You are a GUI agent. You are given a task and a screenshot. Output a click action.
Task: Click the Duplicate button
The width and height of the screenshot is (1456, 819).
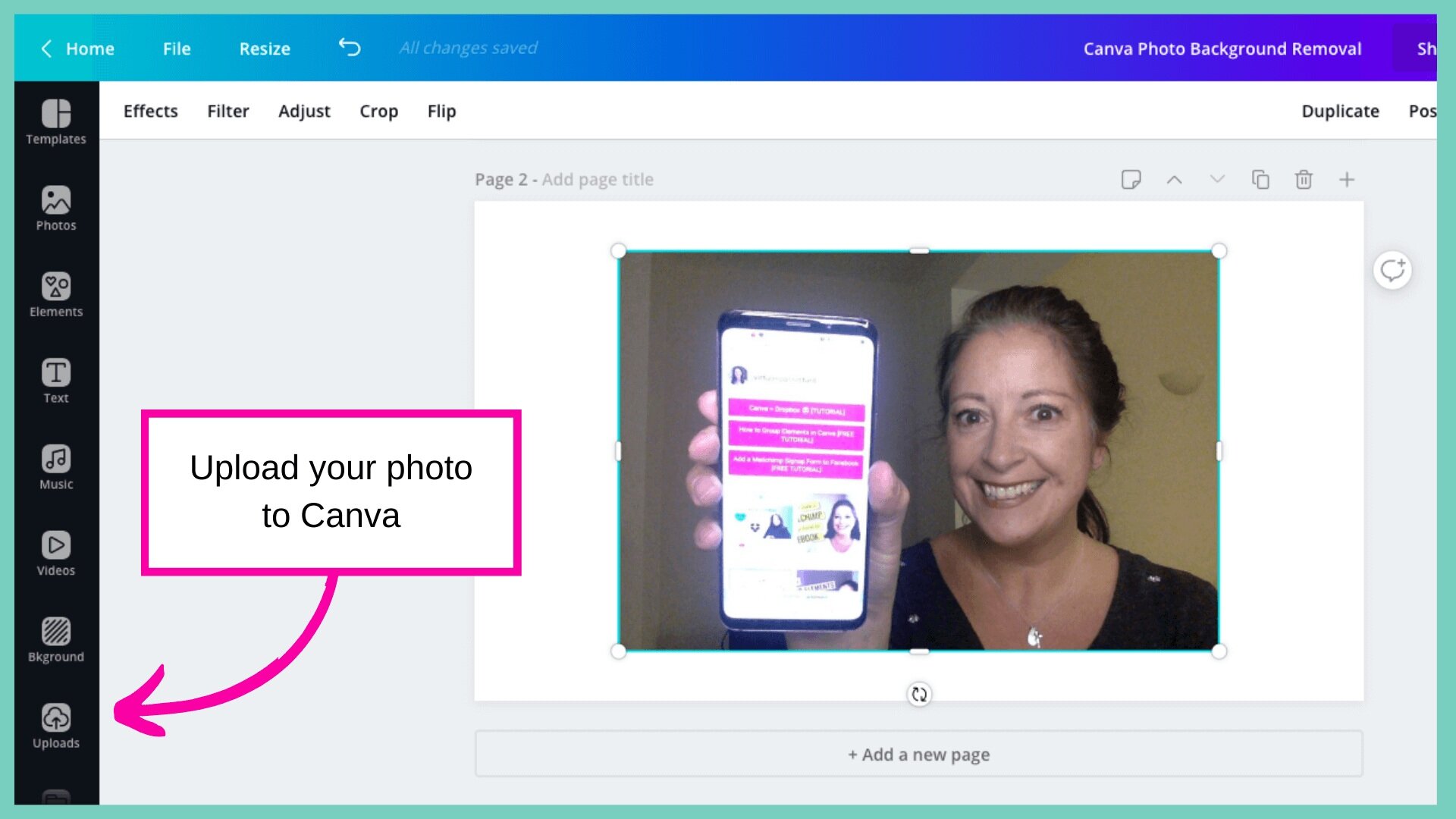pos(1340,111)
